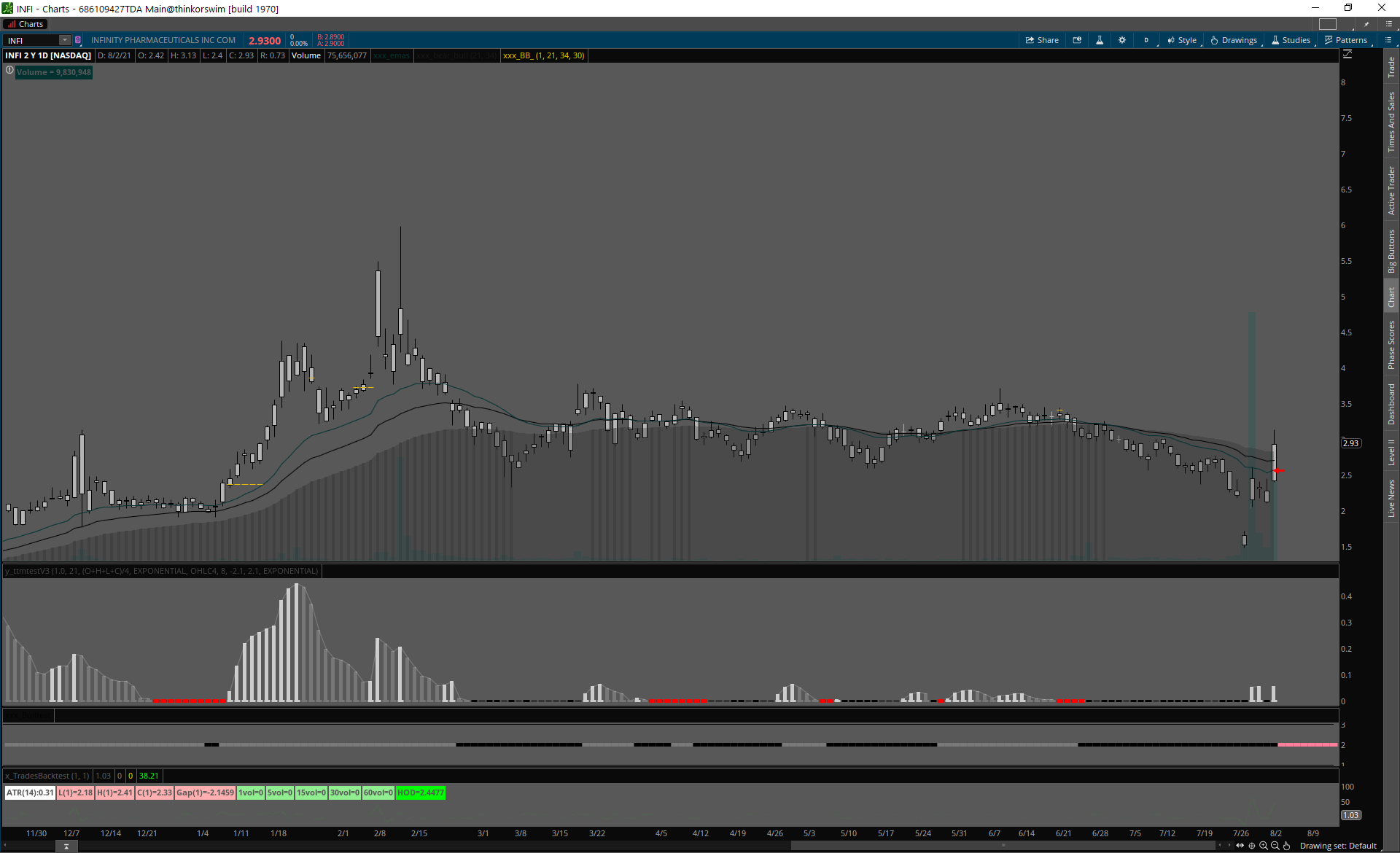1400x853 pixels.
Task: Open the Charts tab
Action: point(26,24)
